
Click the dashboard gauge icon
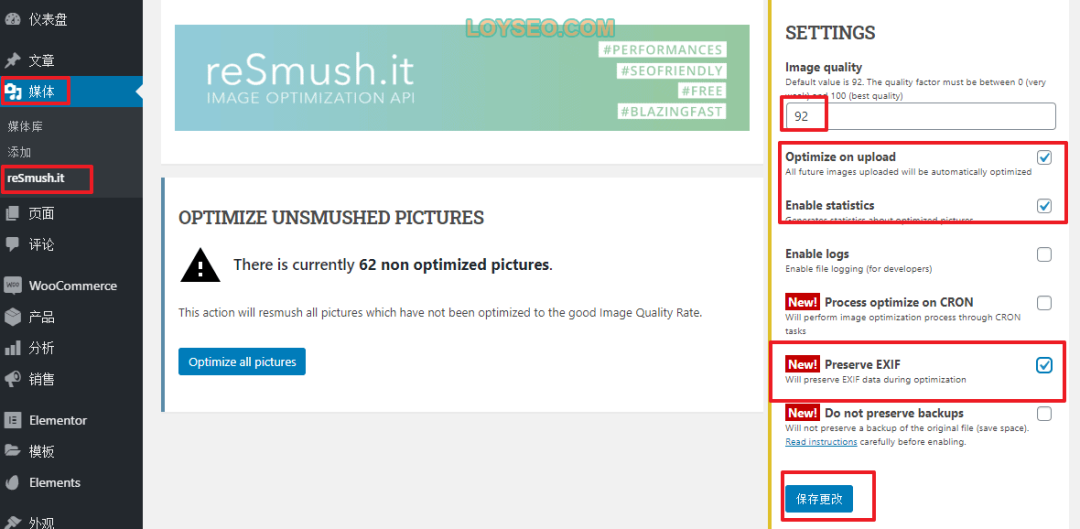click(x=12, y=19)
